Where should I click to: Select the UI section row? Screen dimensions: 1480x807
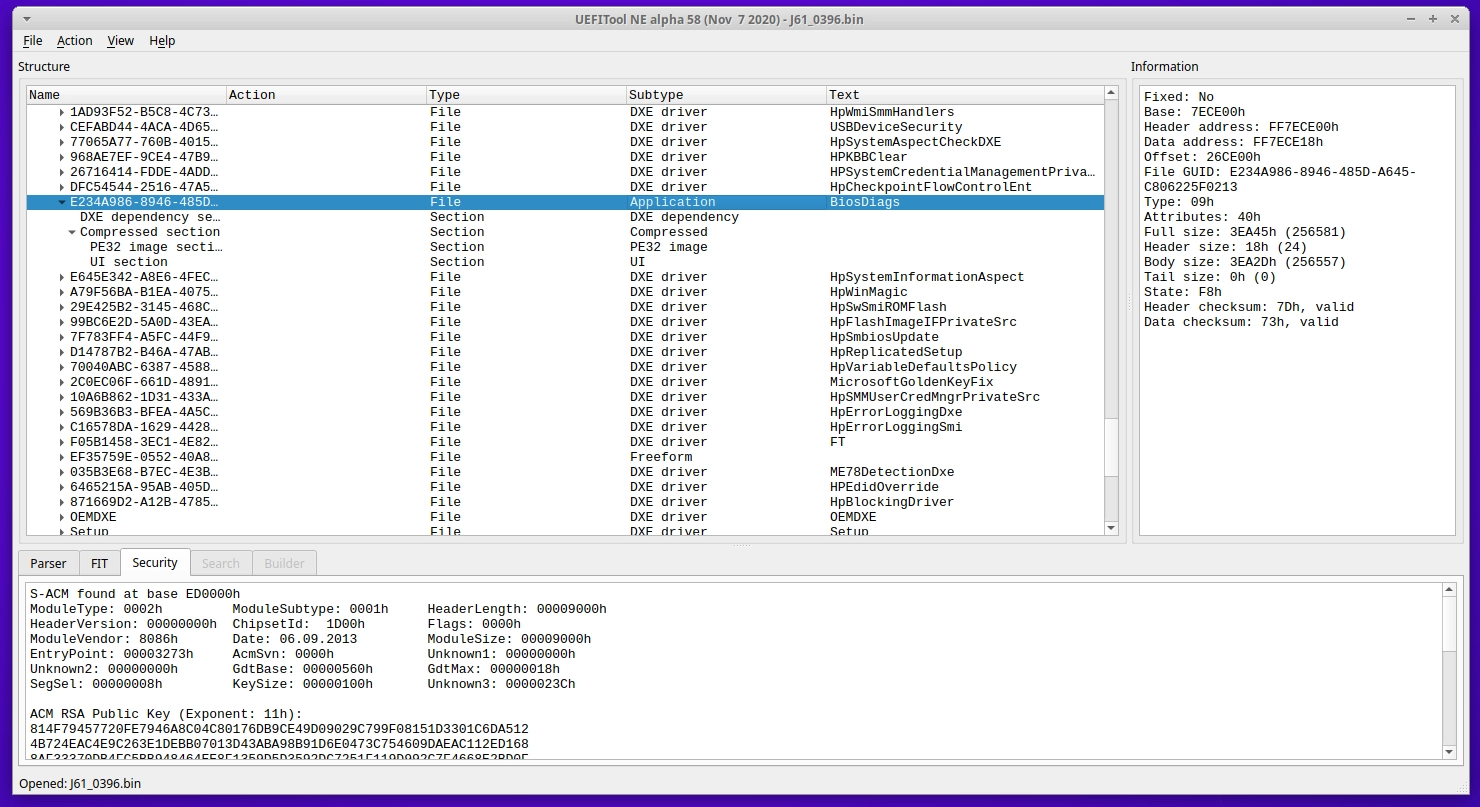click(x=565, y=262)
